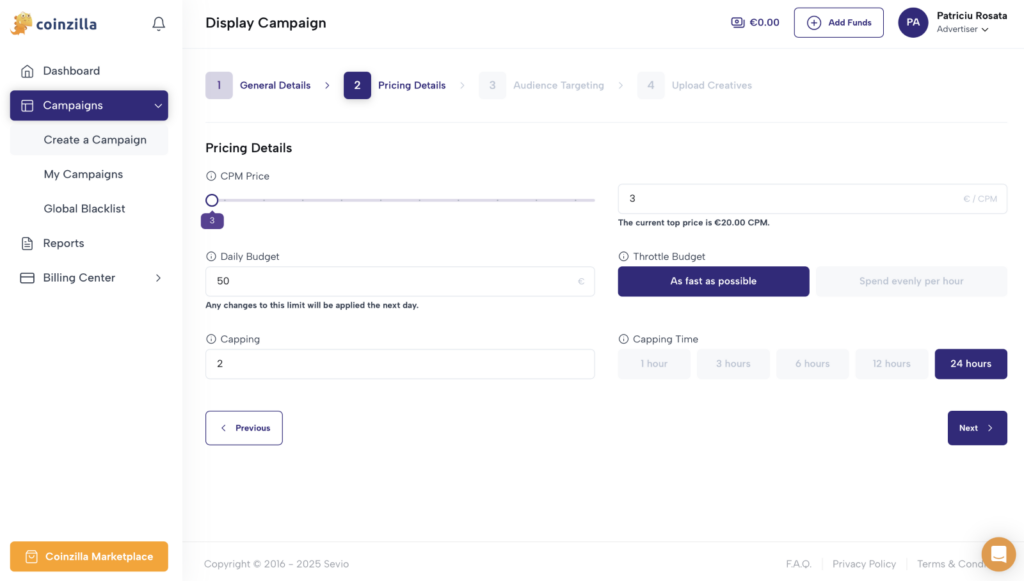This screenshot has height=581, width=1024.
Task: Click the CPM Price slider handle
Action: [212, 200]
